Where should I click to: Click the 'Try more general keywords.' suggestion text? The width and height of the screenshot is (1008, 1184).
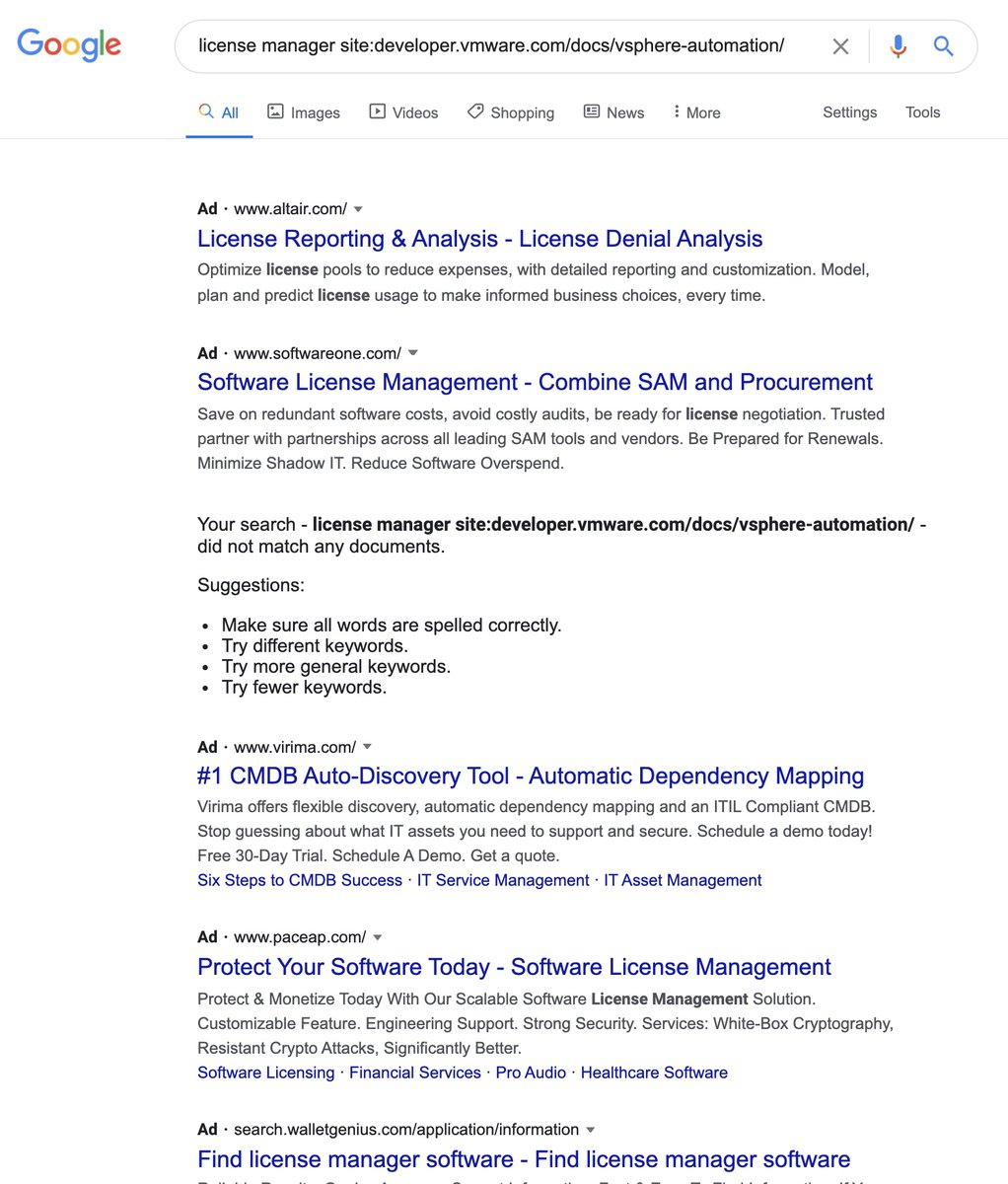pyautogui.click(x=336, y=667)
